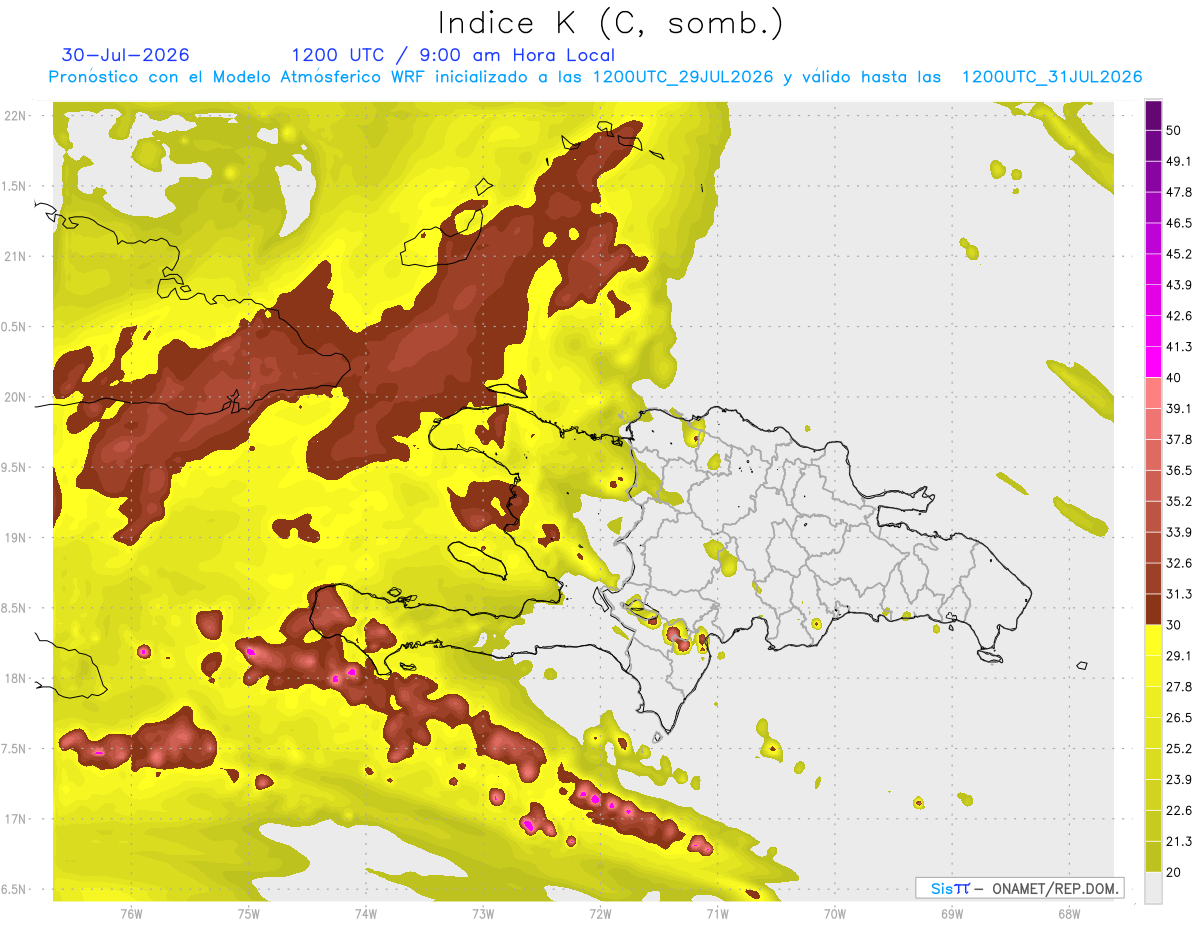Click the colorbar value "25.2"
Screen dimensions: 1200x927
pyautogui.click(x=1179, y=748)
